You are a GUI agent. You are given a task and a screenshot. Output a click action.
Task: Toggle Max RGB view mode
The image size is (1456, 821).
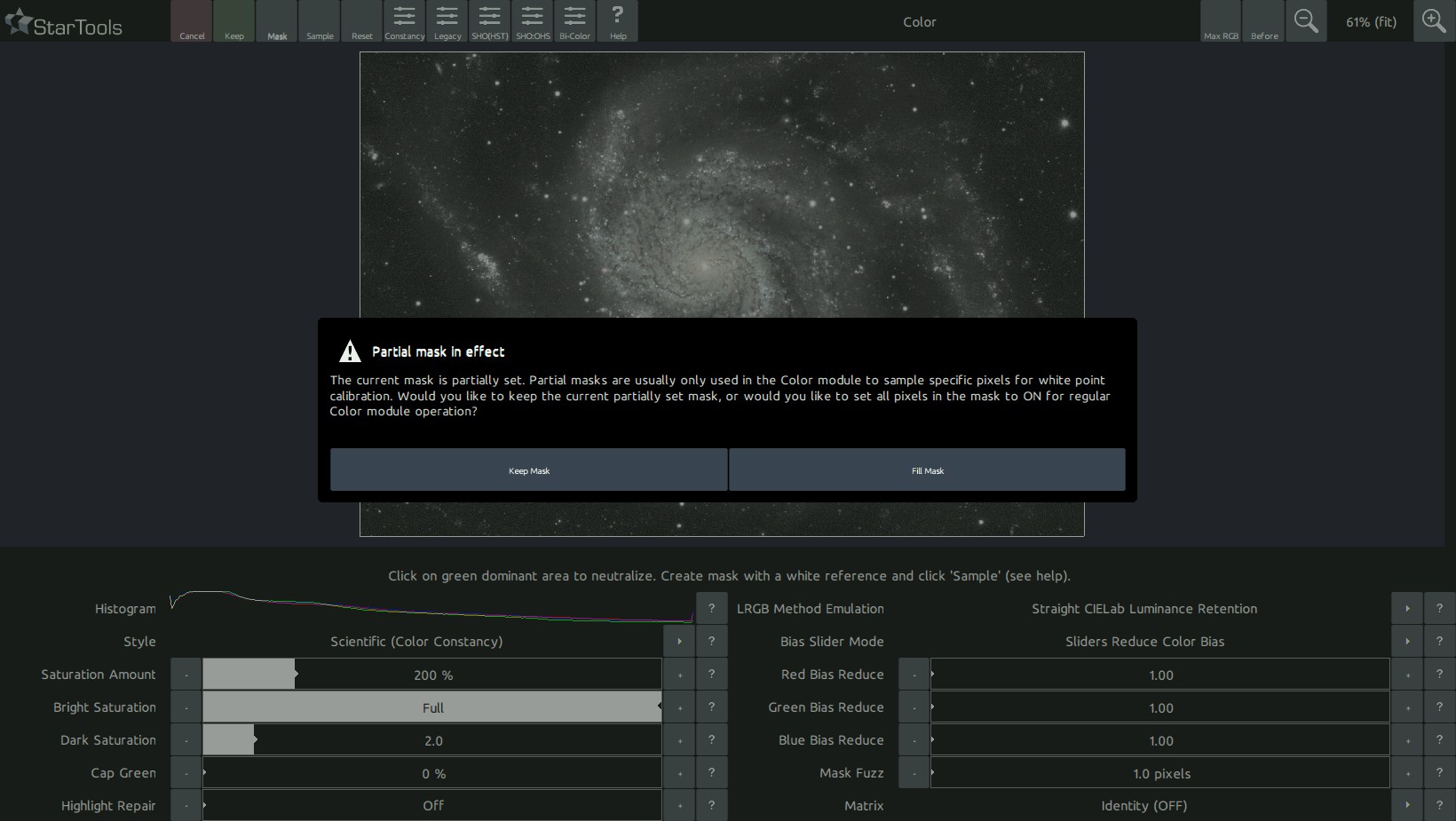click(x=1220, y=21)
